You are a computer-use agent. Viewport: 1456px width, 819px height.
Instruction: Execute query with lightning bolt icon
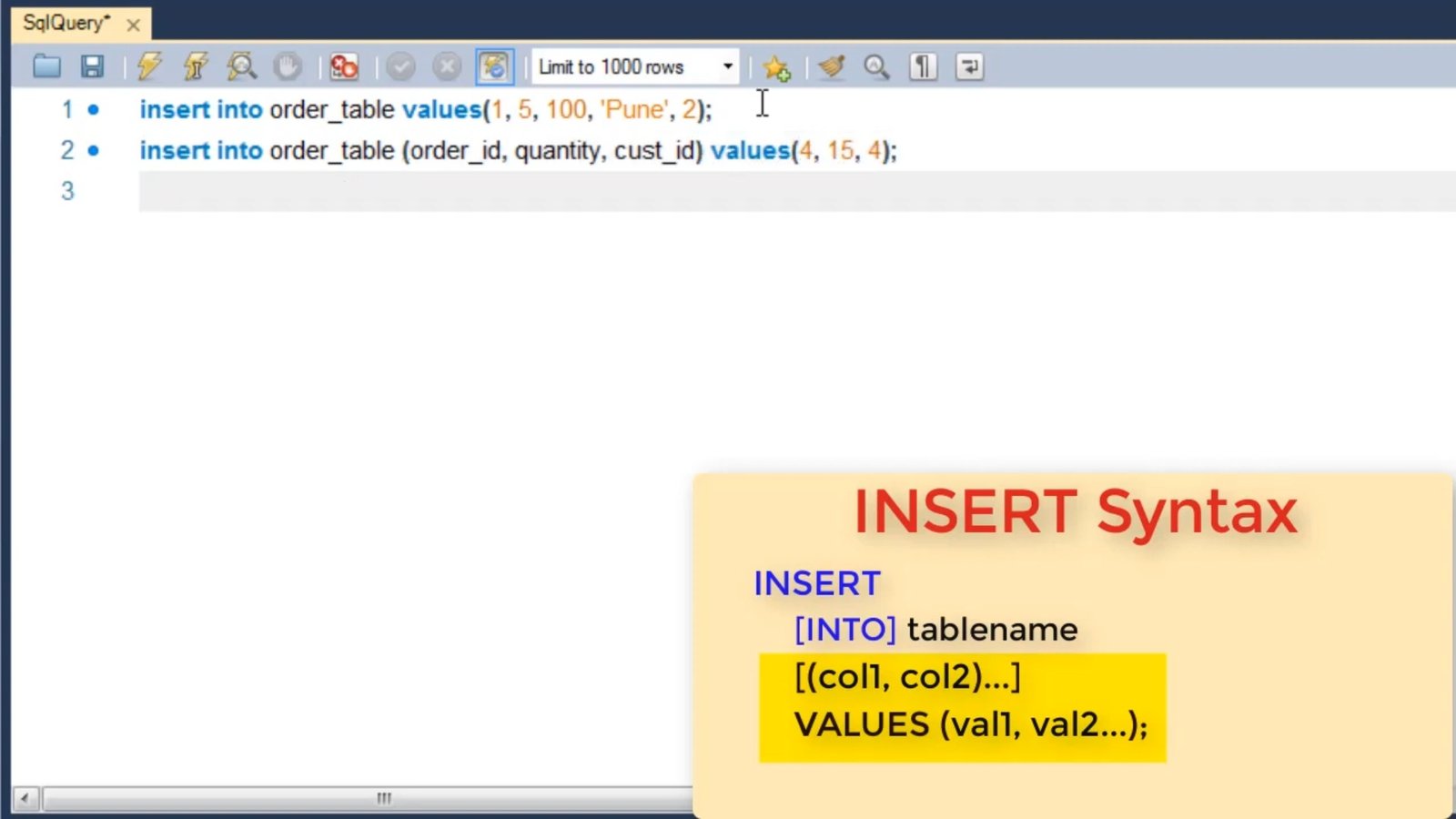[x=149, y=66]
